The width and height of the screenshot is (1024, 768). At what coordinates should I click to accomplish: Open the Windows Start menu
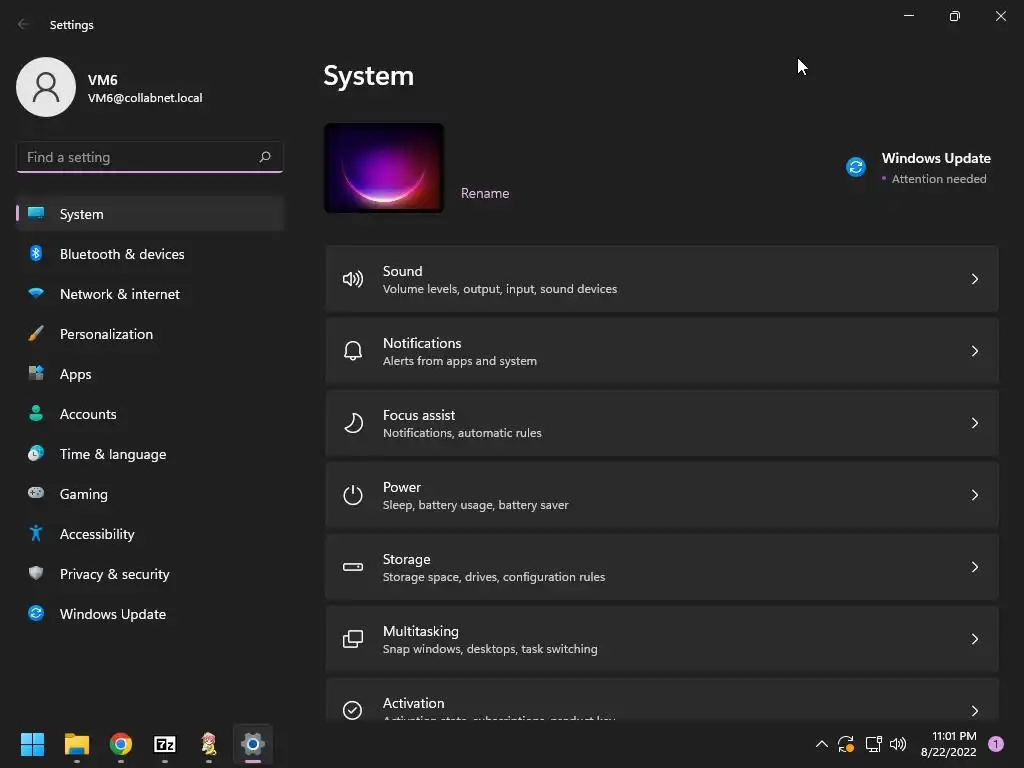(x=32, y=744)
